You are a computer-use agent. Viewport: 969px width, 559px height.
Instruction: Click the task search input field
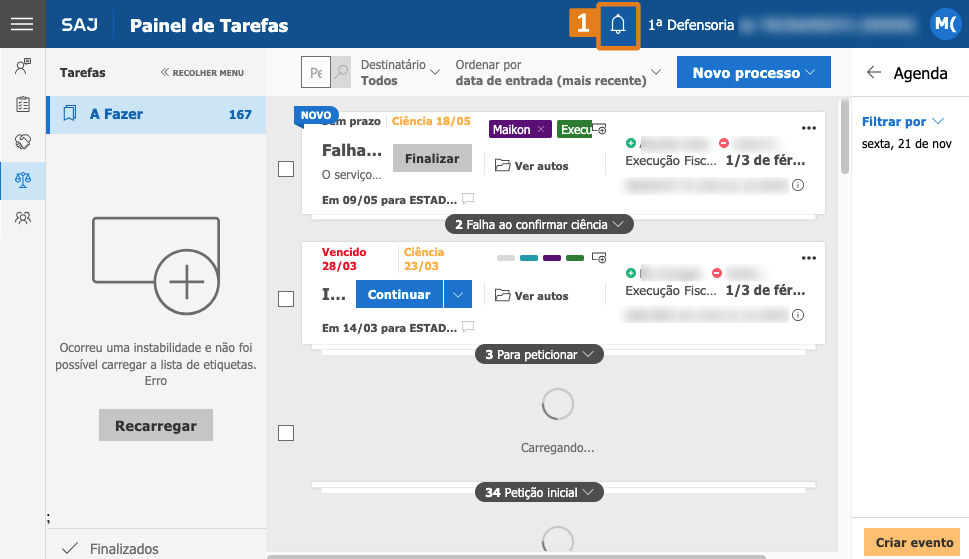pyautogui.click(x=316, y=72)
